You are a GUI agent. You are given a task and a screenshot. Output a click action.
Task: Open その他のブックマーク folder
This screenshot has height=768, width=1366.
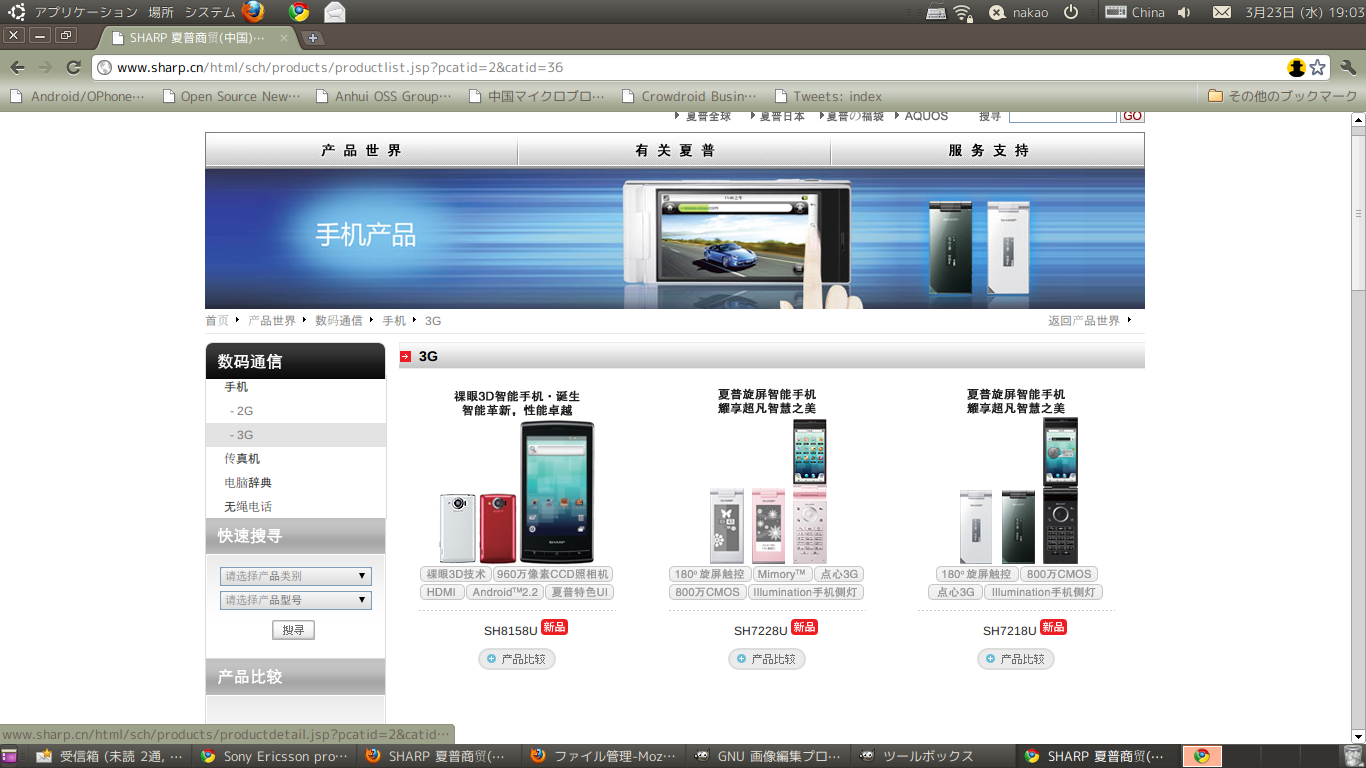(x=1282, y=96)
